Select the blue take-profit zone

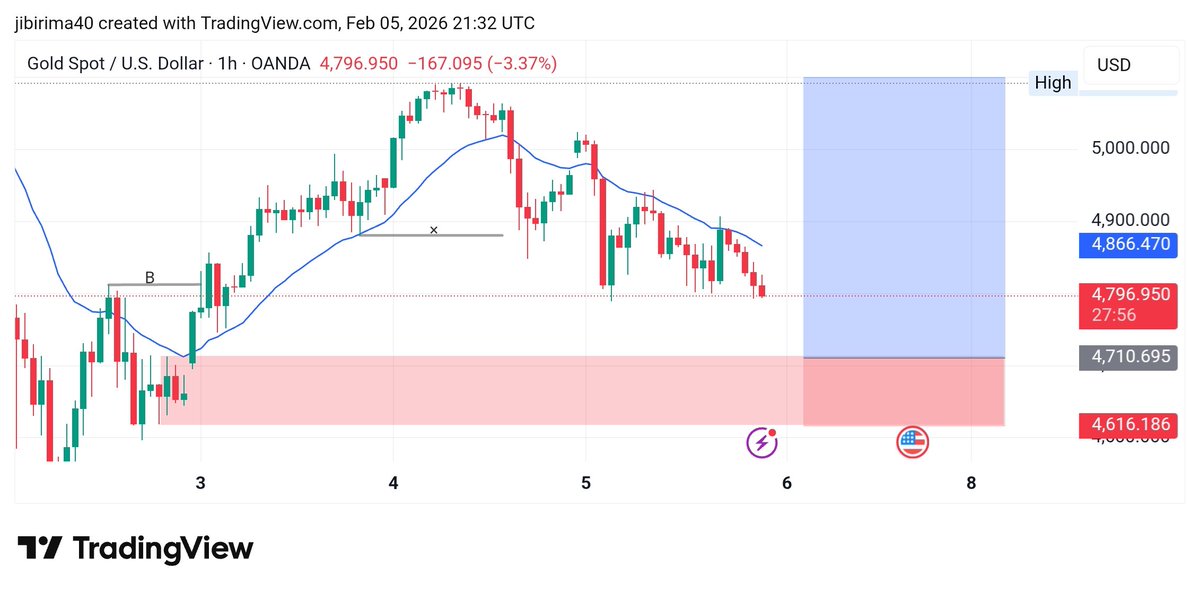point(904,217)
